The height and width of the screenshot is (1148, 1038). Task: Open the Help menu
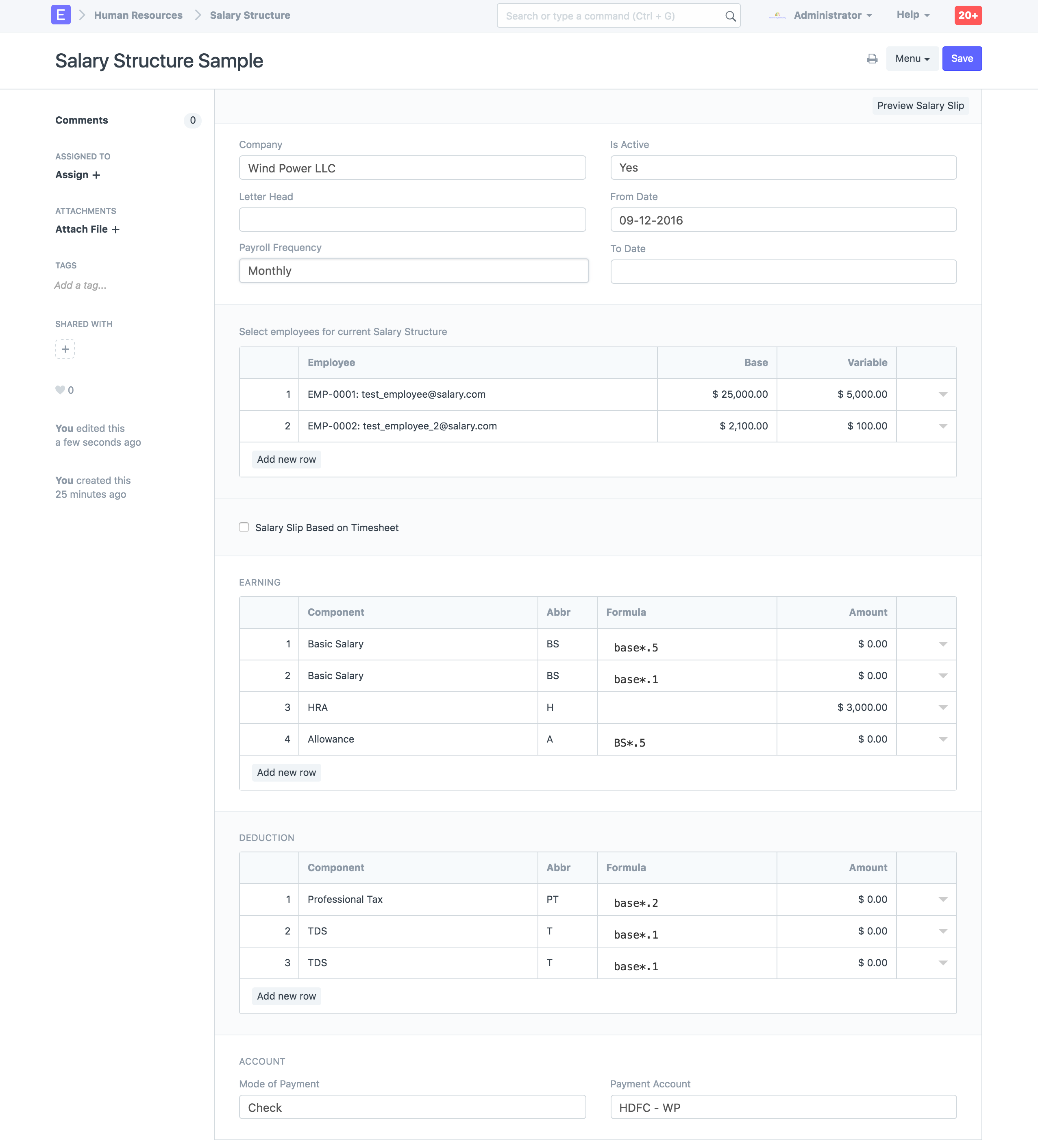[x=913, y=15]
